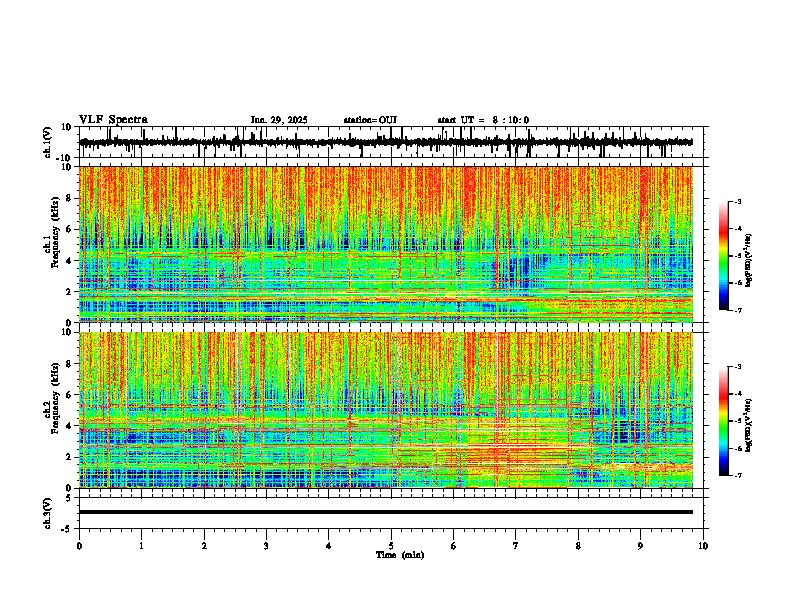
Task: Click the ch.2 color scale bar
Action: coord(723,421)
